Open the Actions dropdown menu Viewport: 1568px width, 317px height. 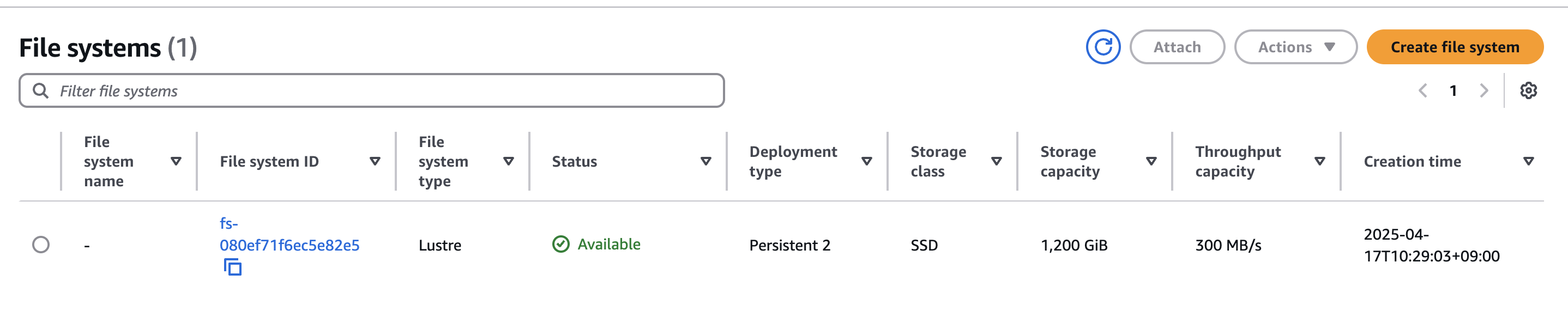(1295, 47)
